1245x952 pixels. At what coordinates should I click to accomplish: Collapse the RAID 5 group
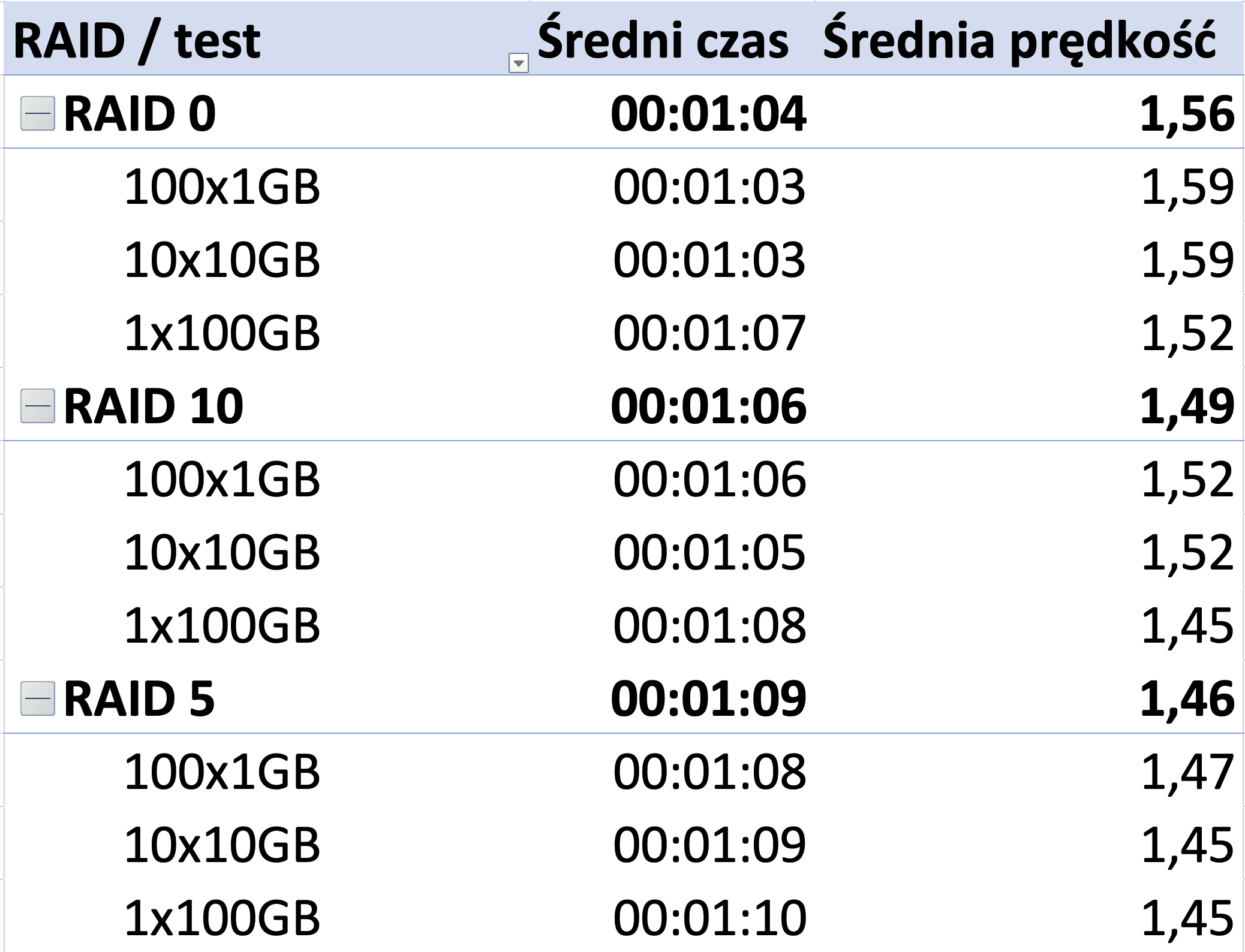(38, 698)
